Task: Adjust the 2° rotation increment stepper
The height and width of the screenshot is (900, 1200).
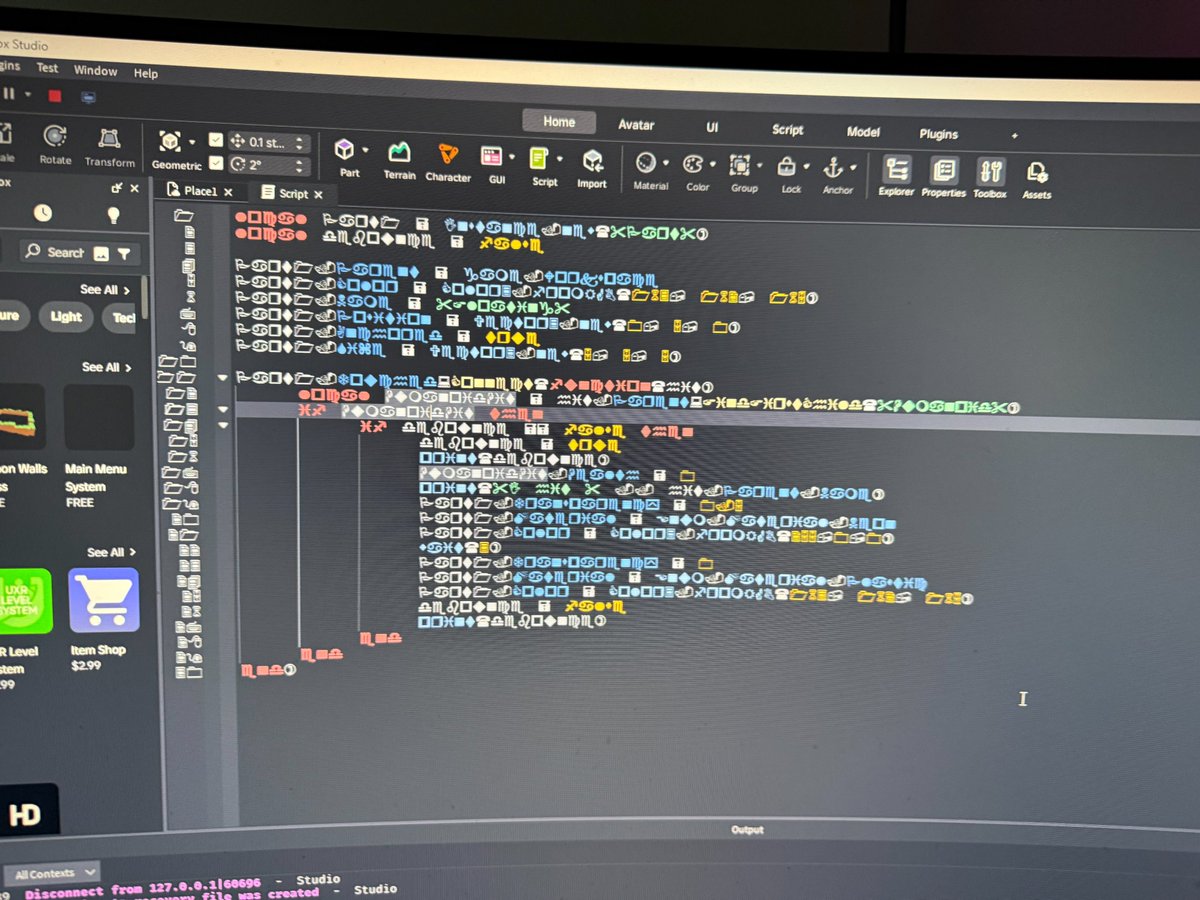Action: coord(299,167)
